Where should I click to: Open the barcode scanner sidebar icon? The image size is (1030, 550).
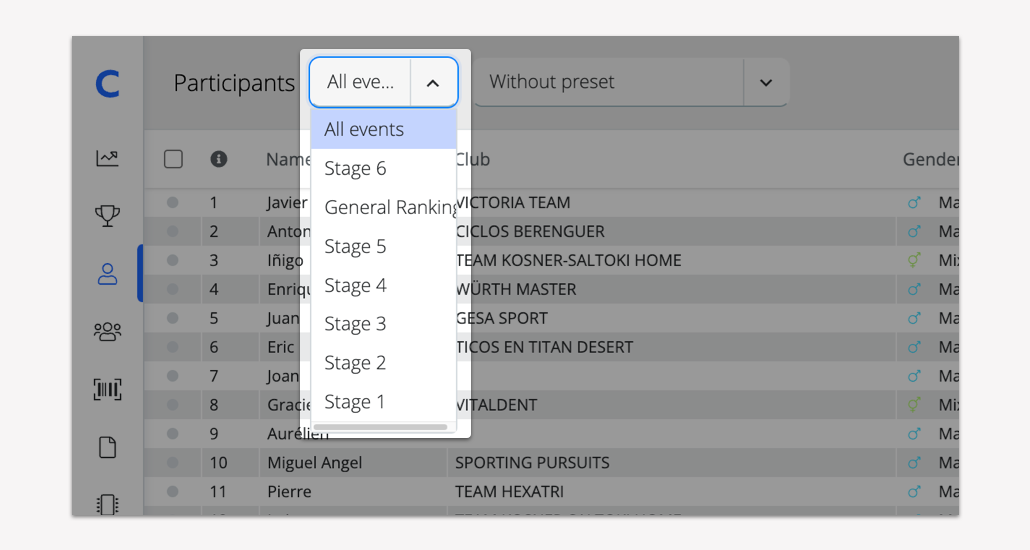tap(107, 389)
